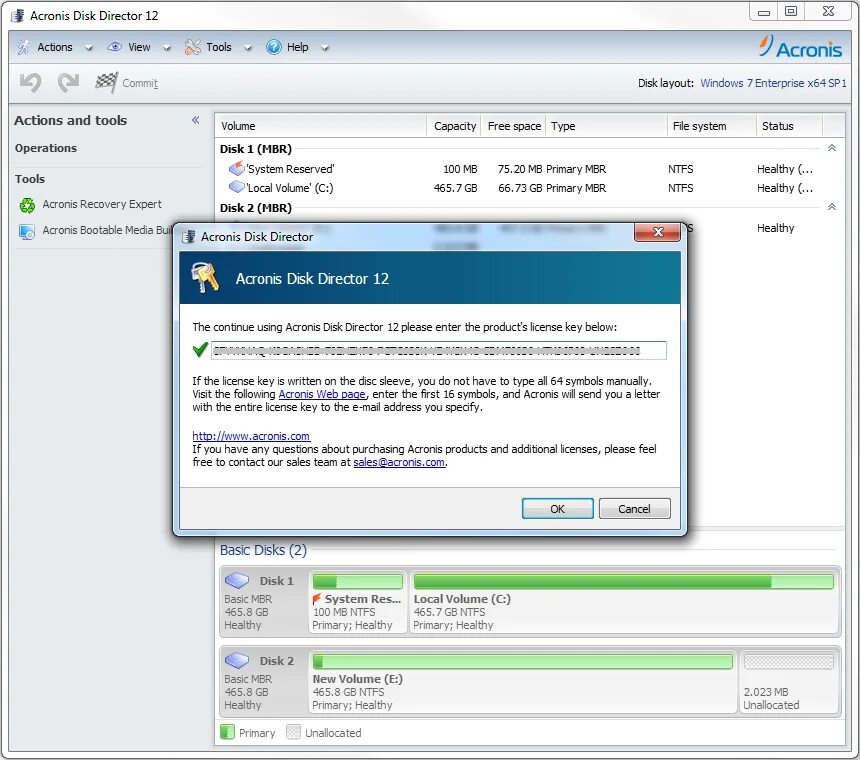Click the 465.7 GB capacity cell
This screenshot has height=760, width=860.
(x=455, y=188)
